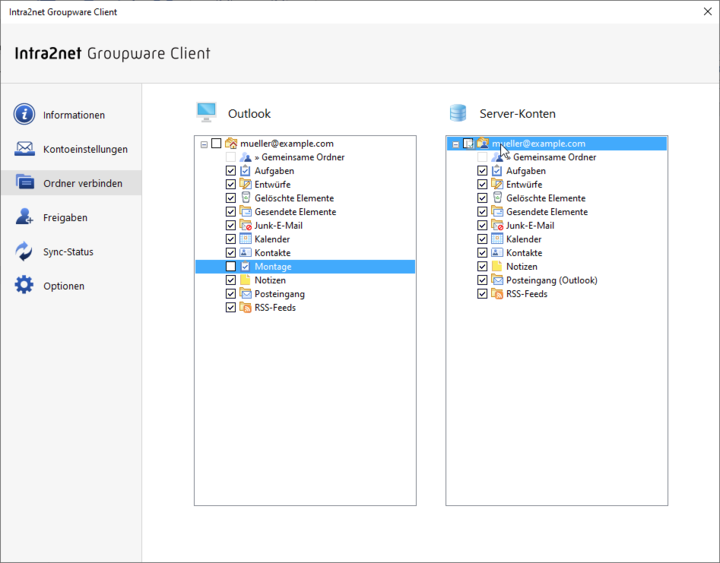Click the Server-Konten RSS-Feeds icon
720x563 pixels.
497,293
